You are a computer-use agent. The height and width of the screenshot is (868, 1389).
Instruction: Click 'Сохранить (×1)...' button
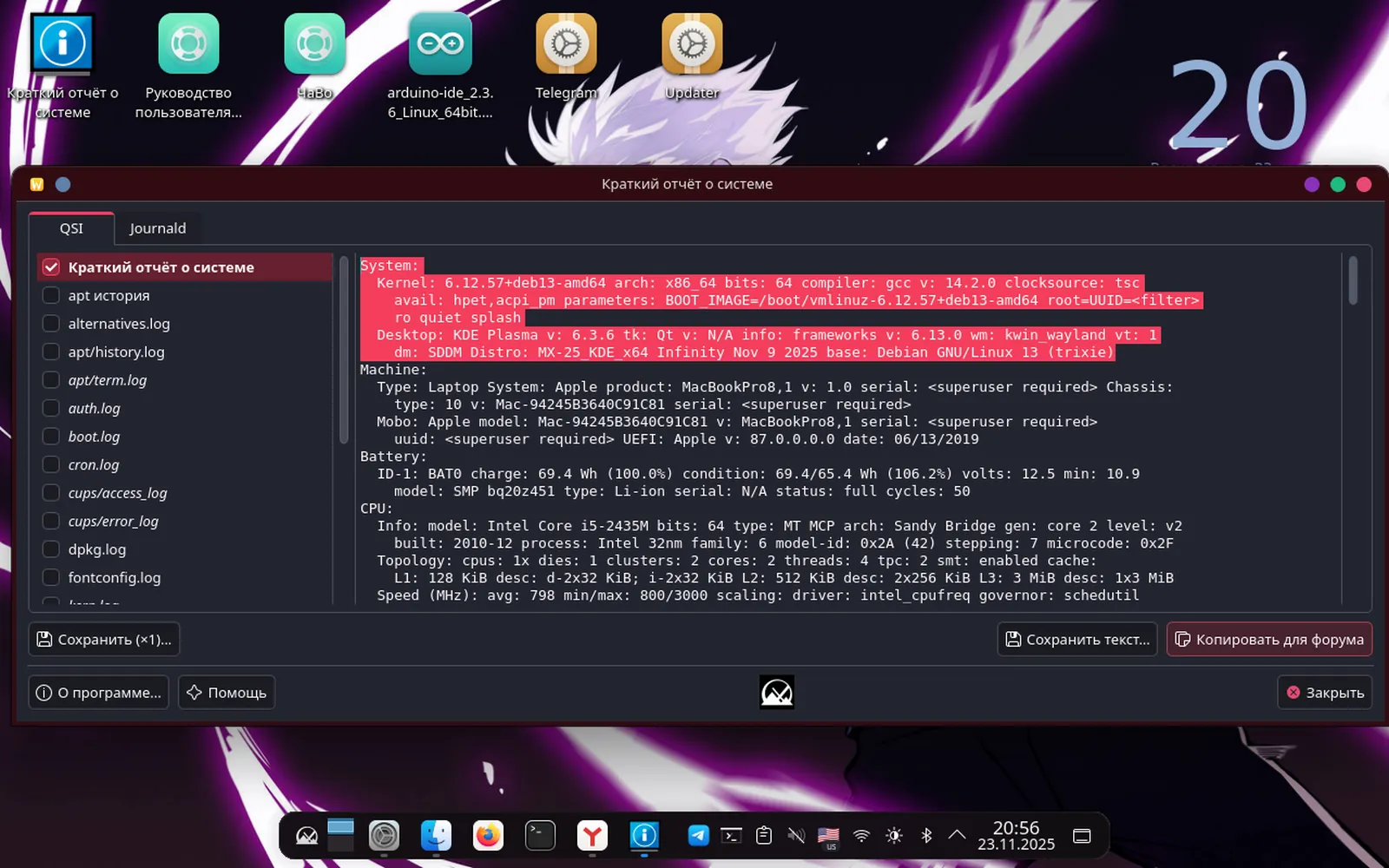(x=104, y=640)
